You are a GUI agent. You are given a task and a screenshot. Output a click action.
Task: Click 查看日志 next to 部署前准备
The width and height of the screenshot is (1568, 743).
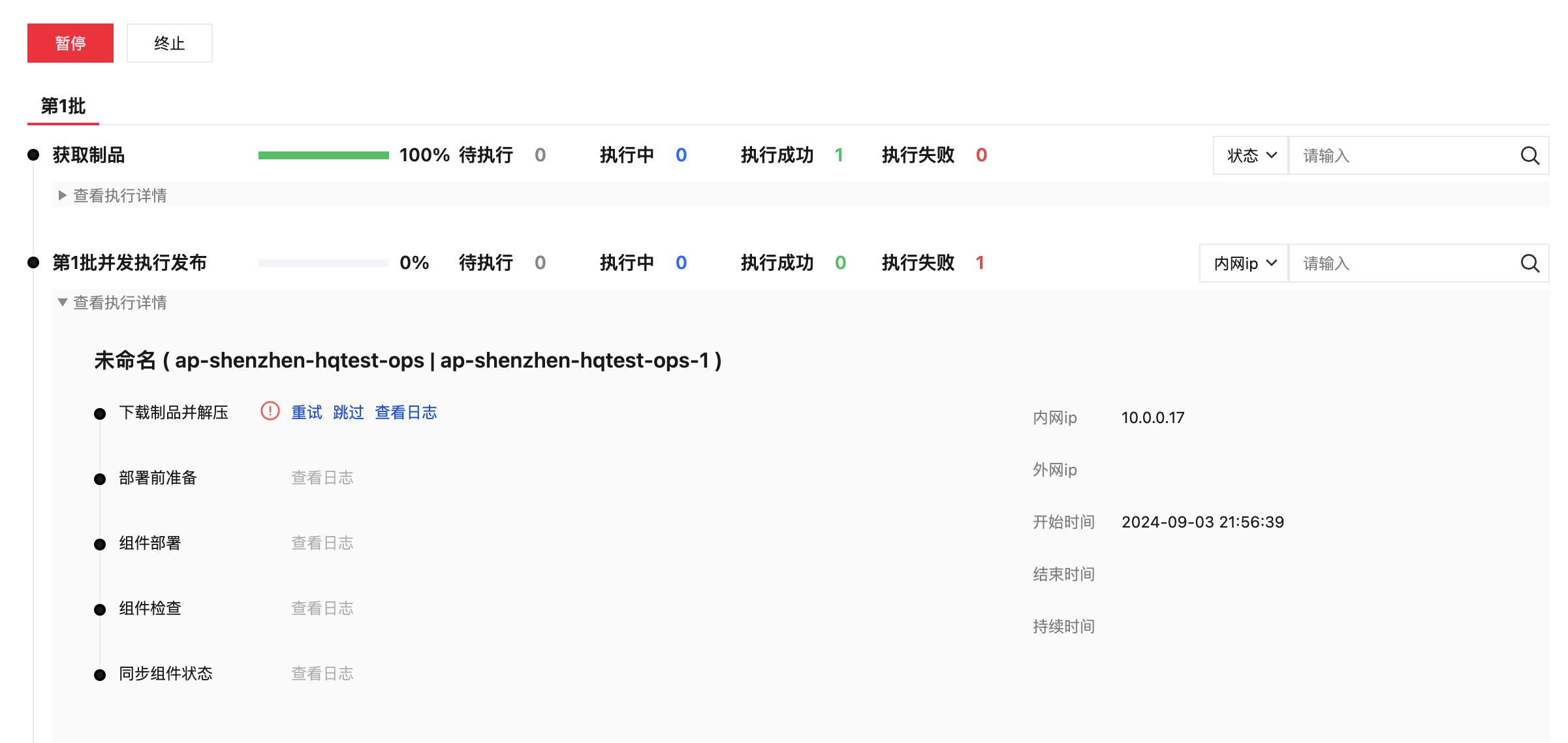(322, 478)
